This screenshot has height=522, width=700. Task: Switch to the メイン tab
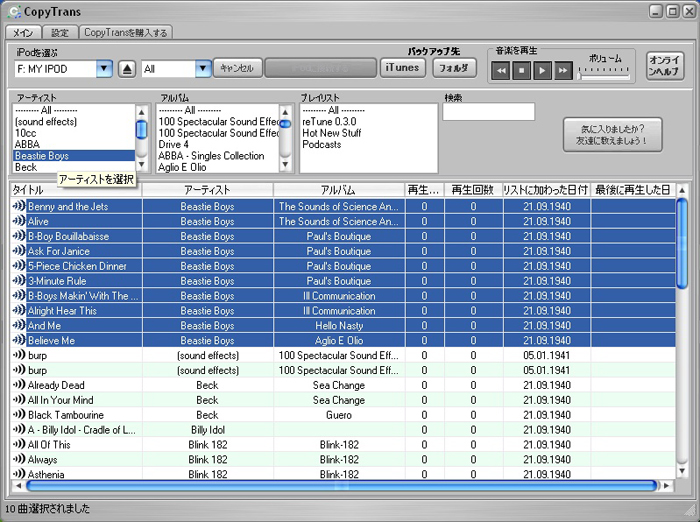(x=23, y=33)
